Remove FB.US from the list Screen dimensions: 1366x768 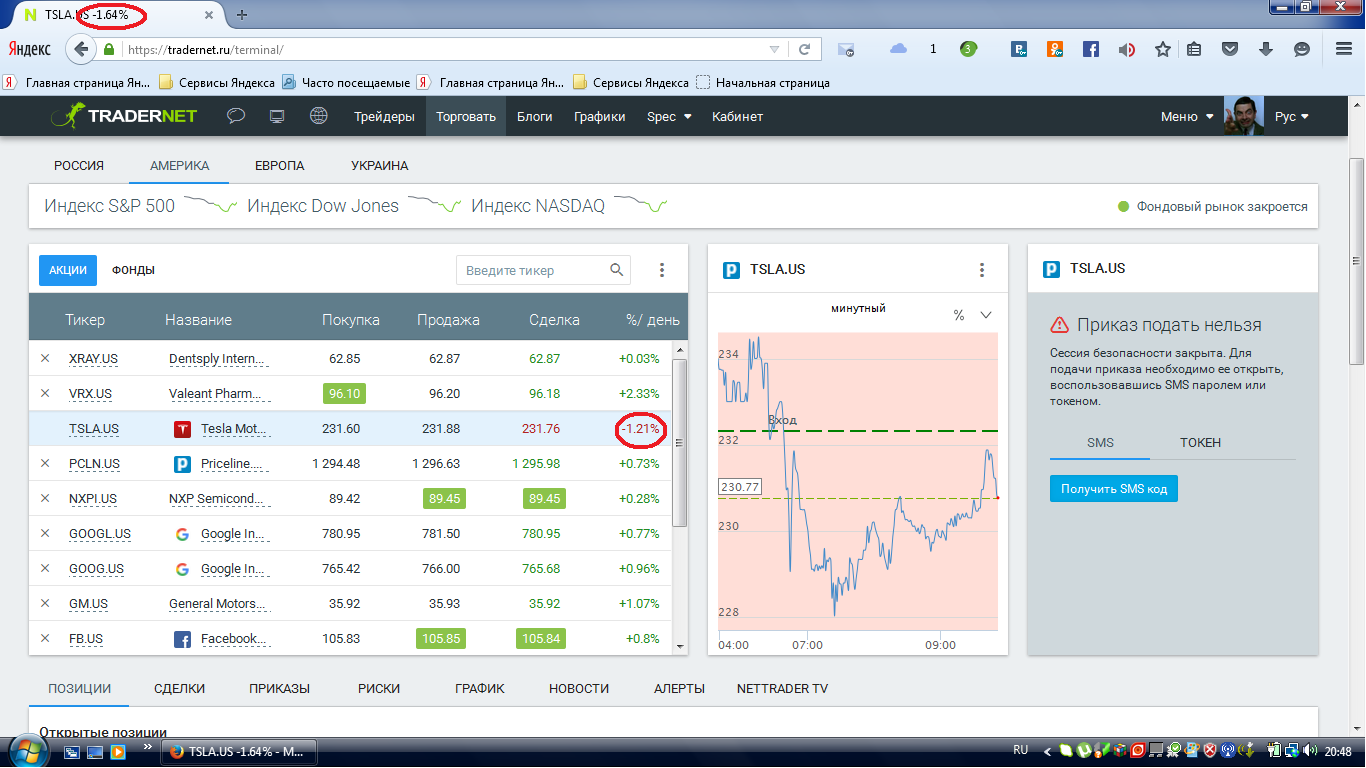point(45,638)
